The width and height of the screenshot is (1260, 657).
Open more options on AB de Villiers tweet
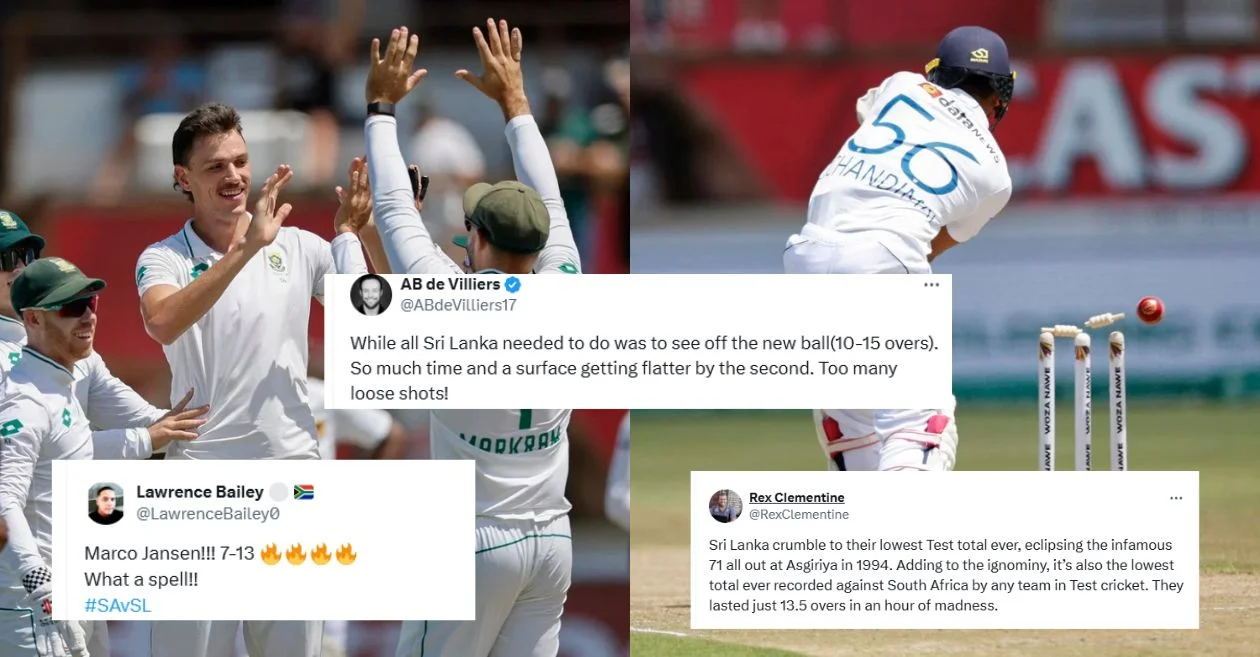click(x=931, y=285)
